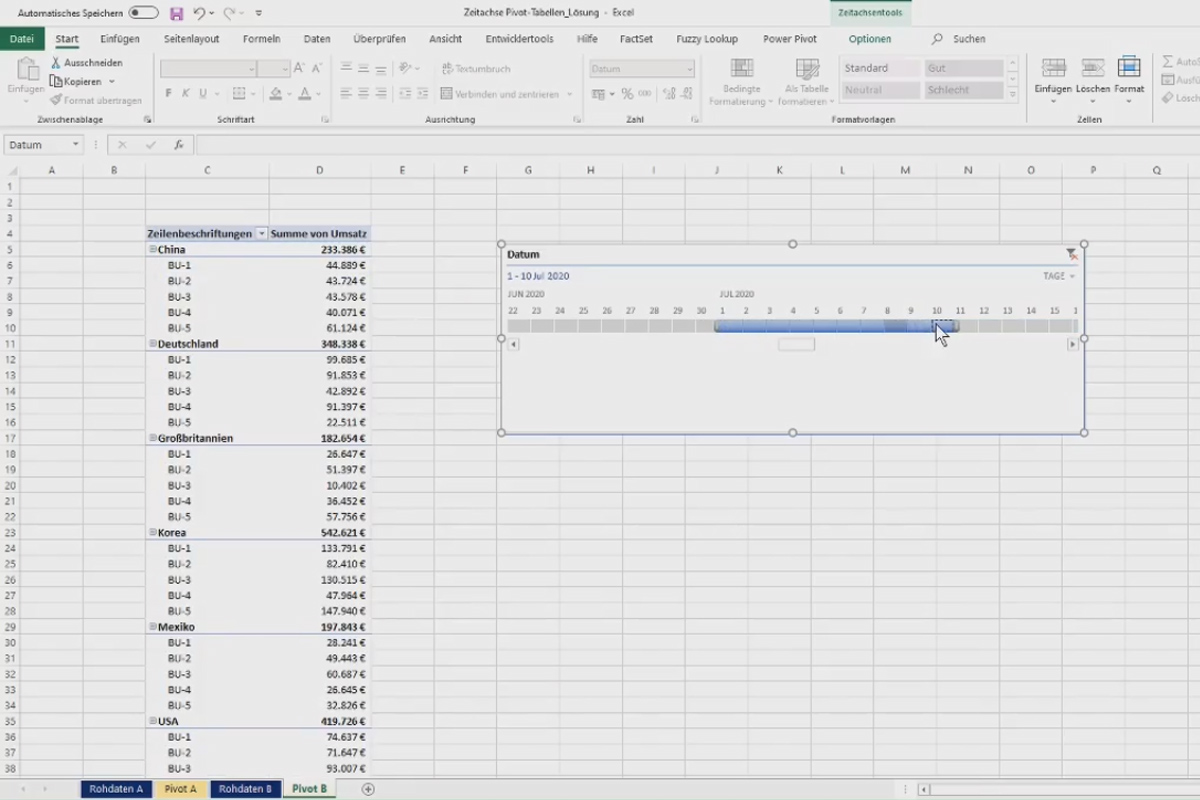Open the Datei tab
Screen dimensions: 1200x800
[22, 39]
